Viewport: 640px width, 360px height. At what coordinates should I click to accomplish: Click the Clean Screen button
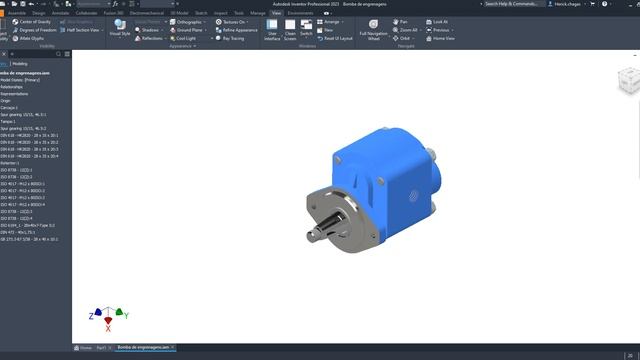coord(290,30)
